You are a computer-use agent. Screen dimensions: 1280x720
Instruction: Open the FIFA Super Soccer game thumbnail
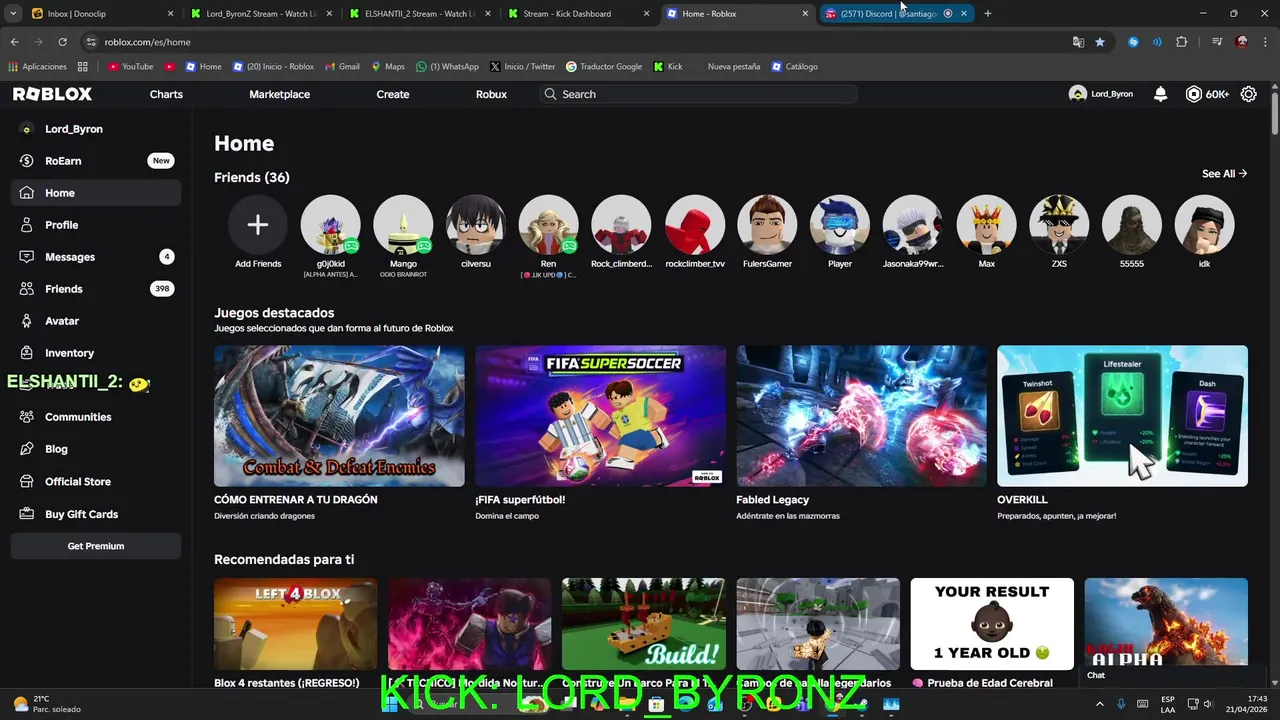(x=601, y=416)
